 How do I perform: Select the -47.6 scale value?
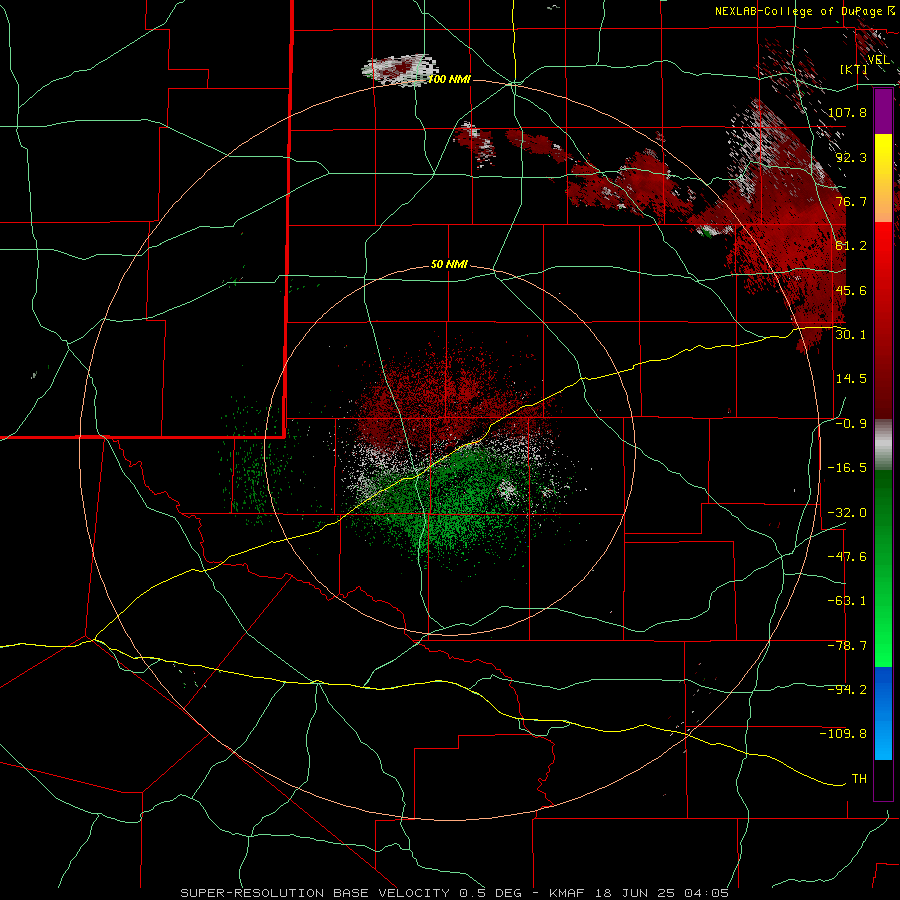click(x=847, y=557)
